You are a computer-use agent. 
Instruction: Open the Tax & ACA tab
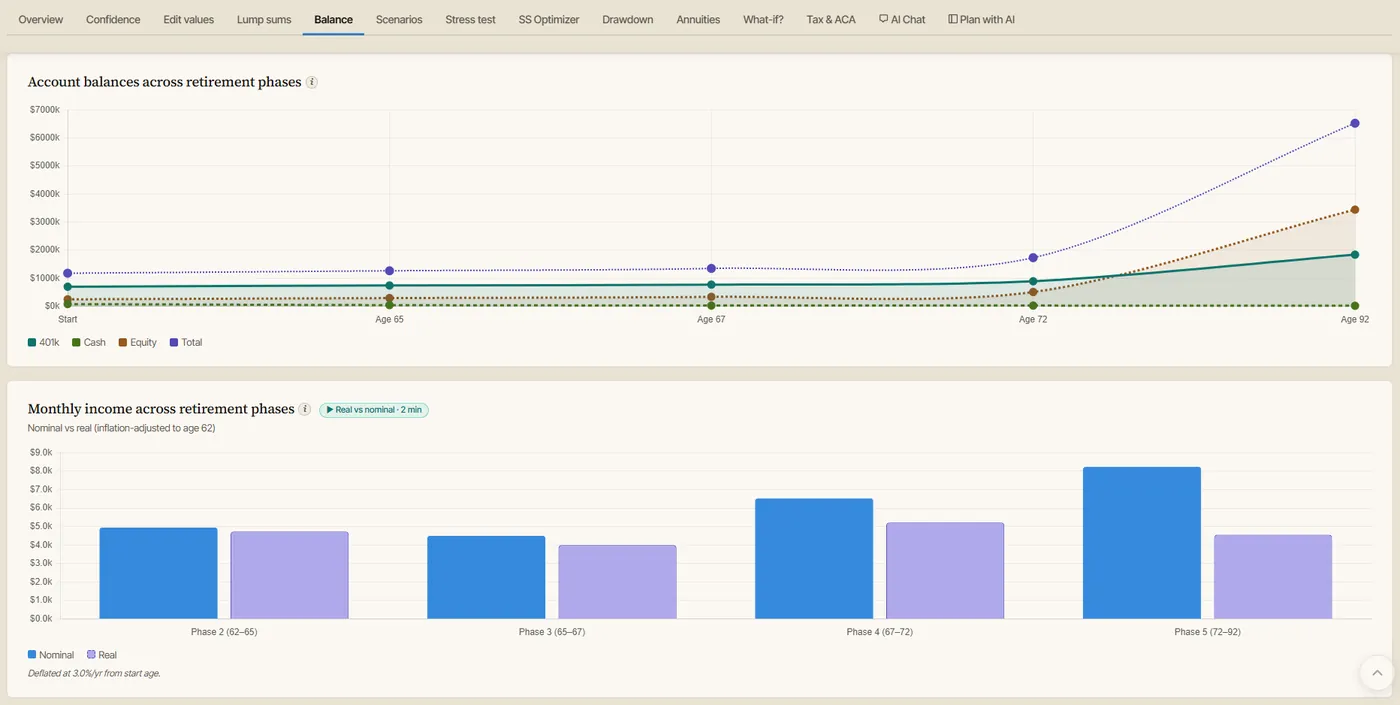831,19
